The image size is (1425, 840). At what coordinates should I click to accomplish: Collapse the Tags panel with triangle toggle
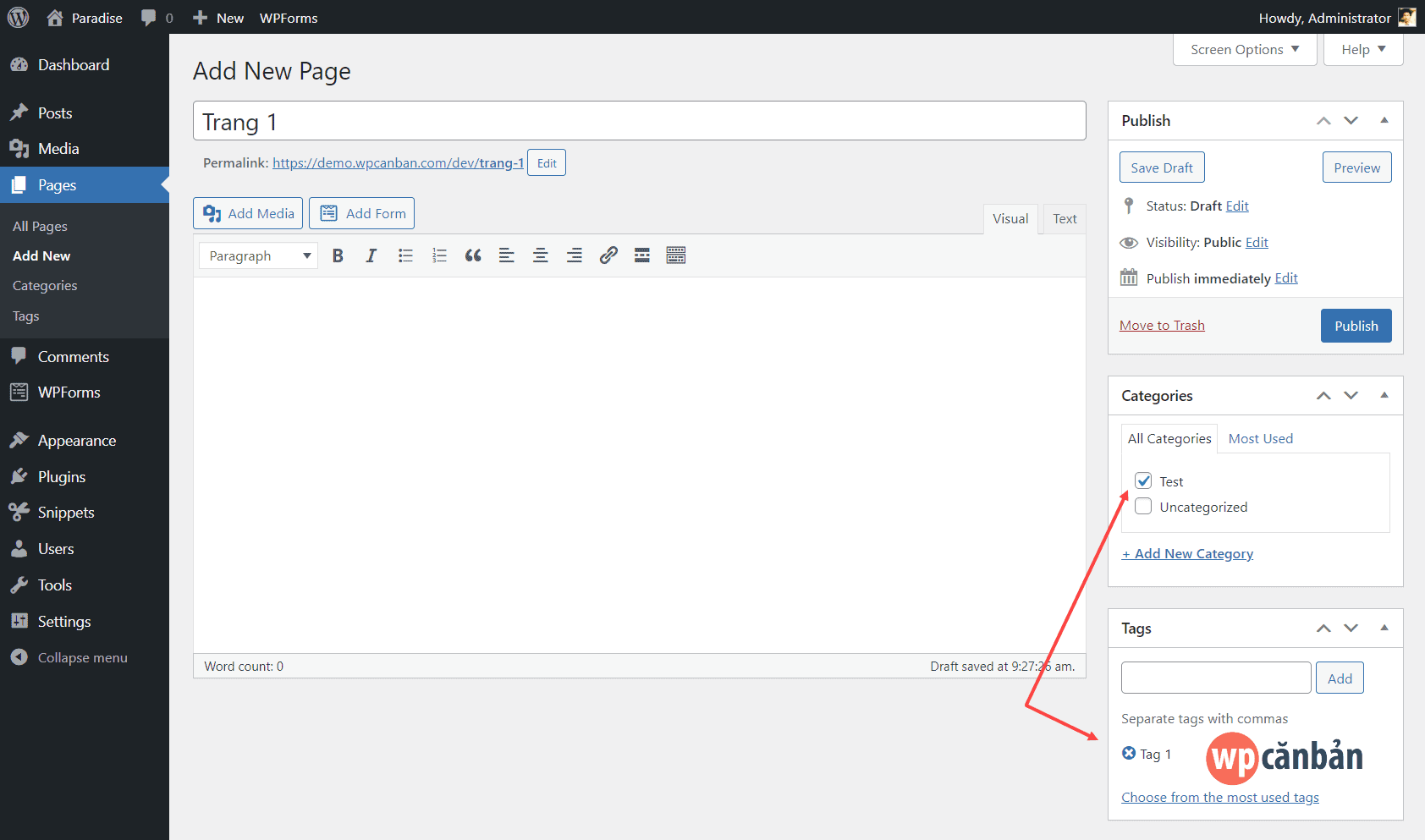[1384, 628]
